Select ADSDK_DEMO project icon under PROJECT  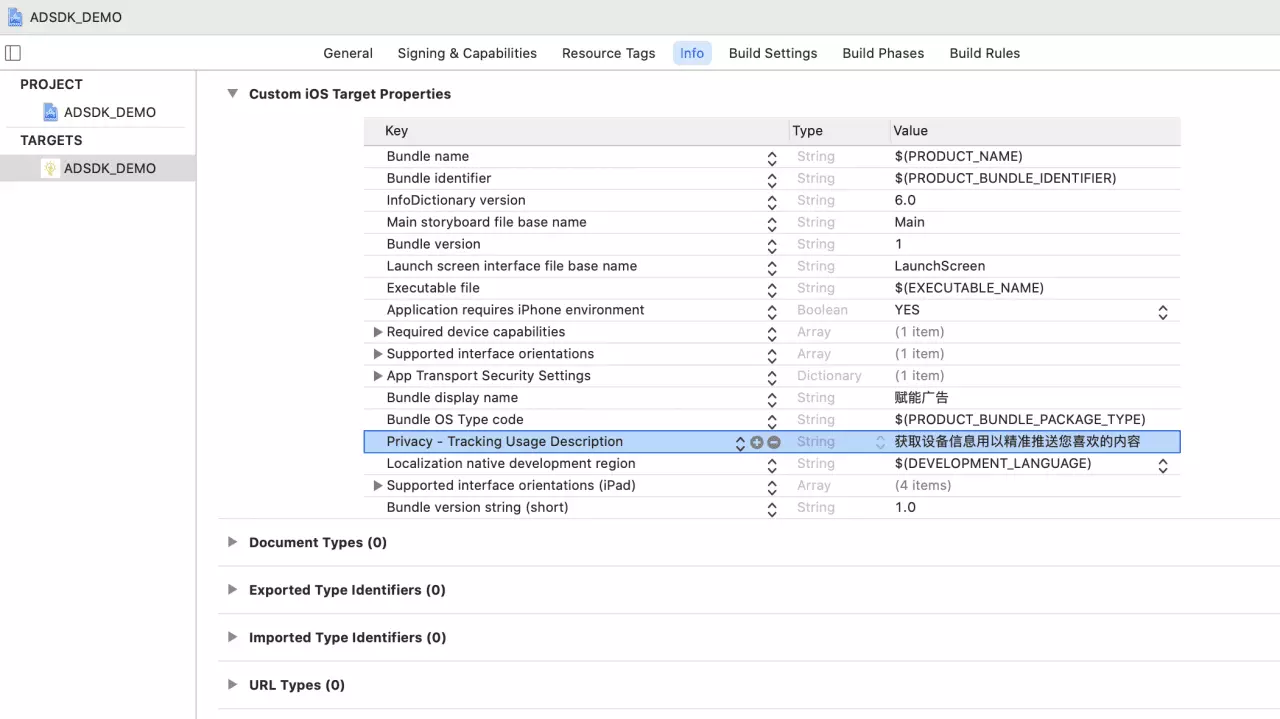click(51, 112)
